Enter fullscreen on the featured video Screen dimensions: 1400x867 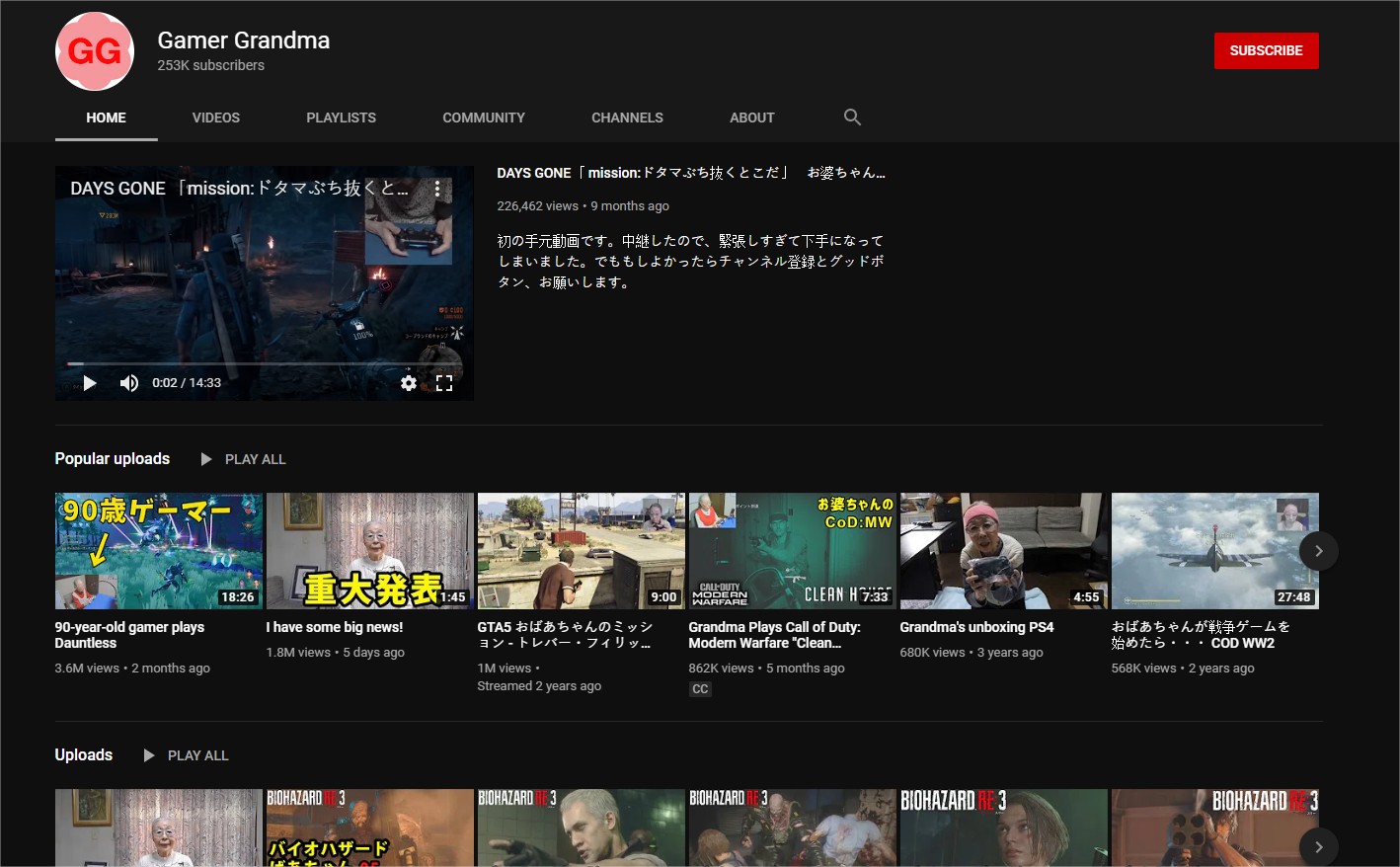444,383
